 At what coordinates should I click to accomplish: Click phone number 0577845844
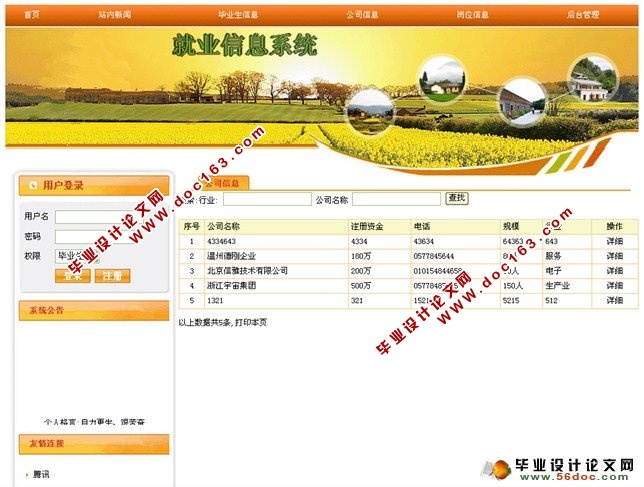[x=434, y=256]
